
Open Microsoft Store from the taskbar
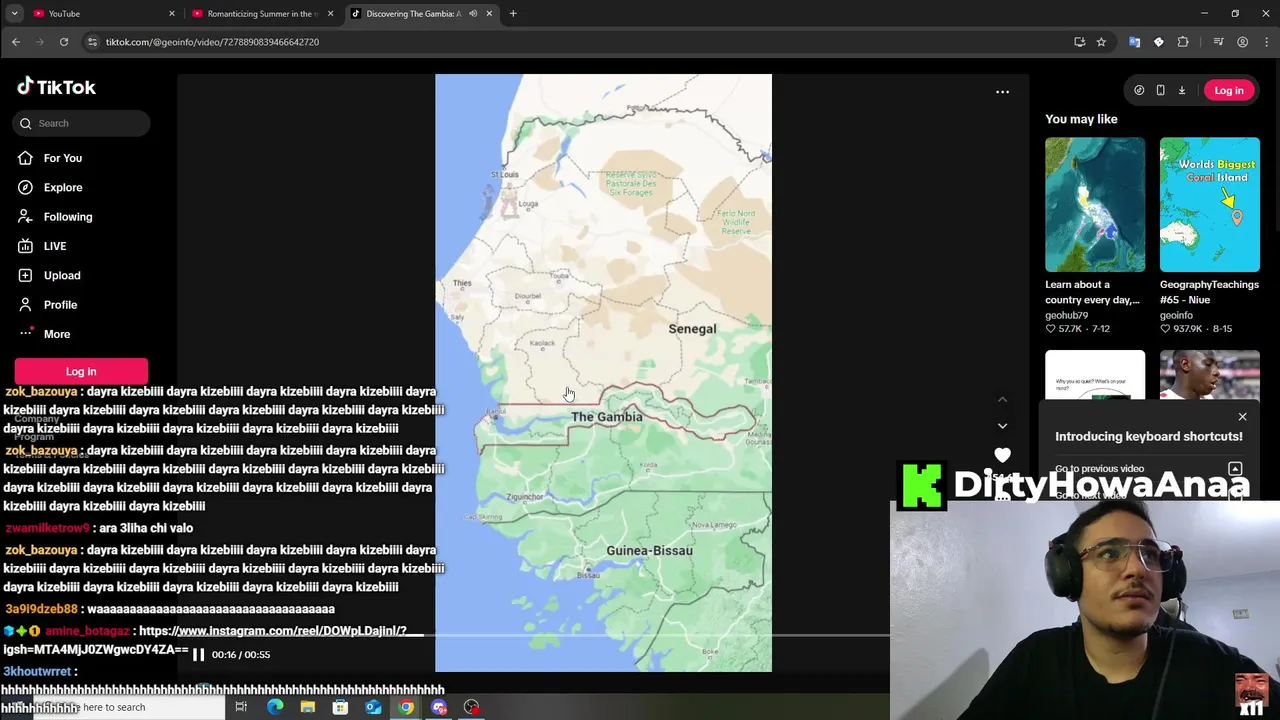[x=340, y=707]
